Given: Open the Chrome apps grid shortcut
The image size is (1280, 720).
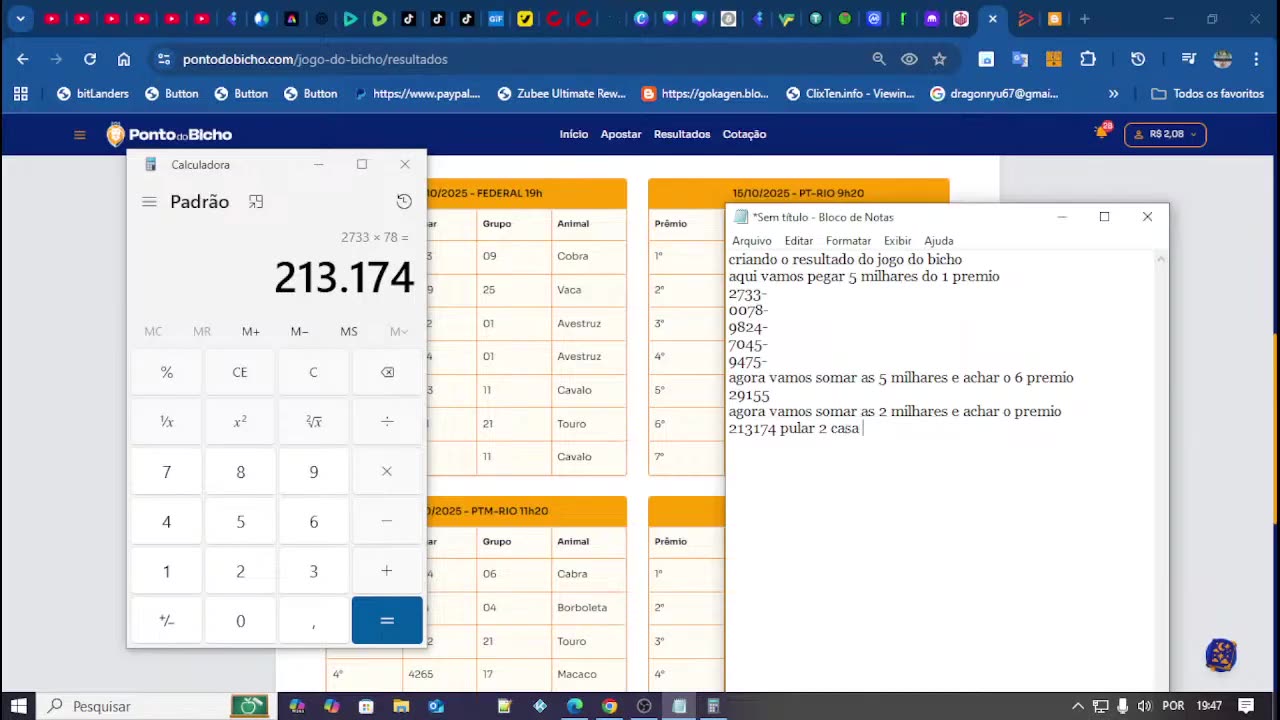Looking at the screenshot, I should pos(21,94).
